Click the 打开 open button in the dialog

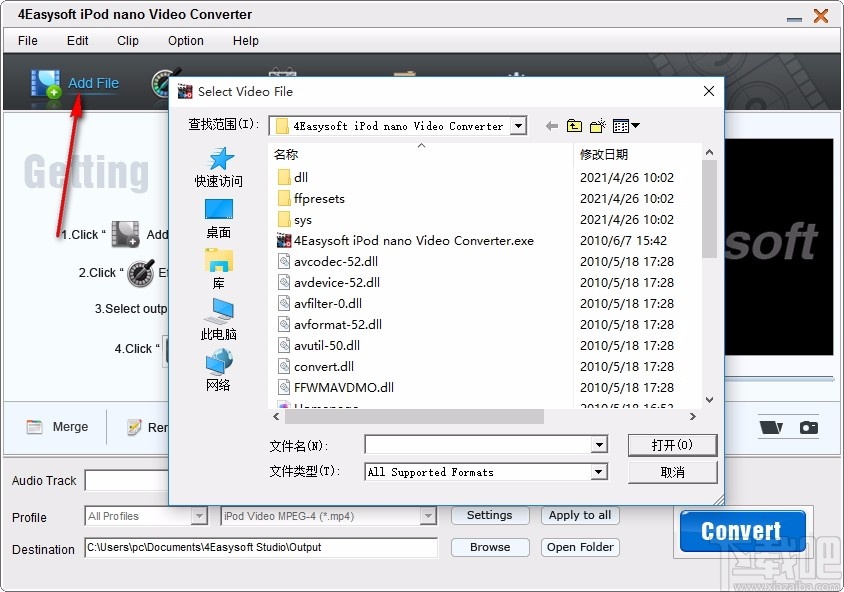click(x=672, y=445)
